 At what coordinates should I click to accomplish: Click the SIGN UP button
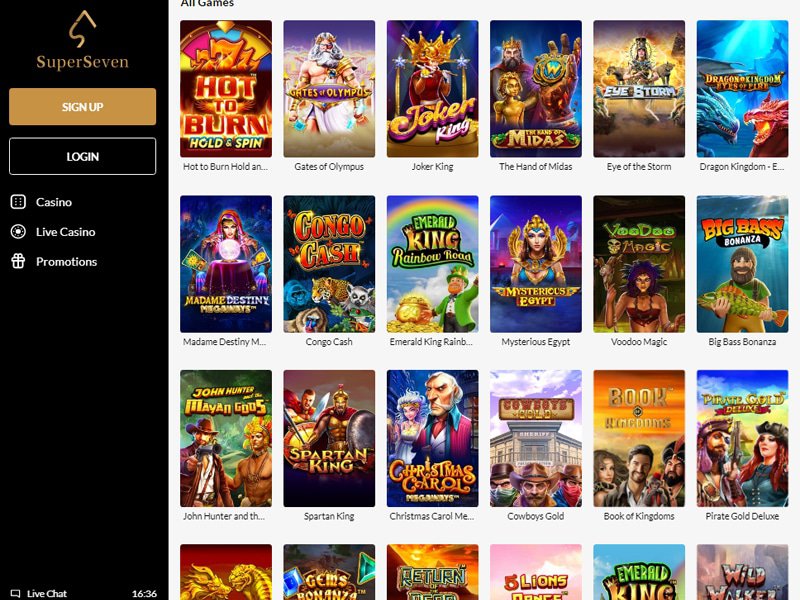tap(82, 107)
